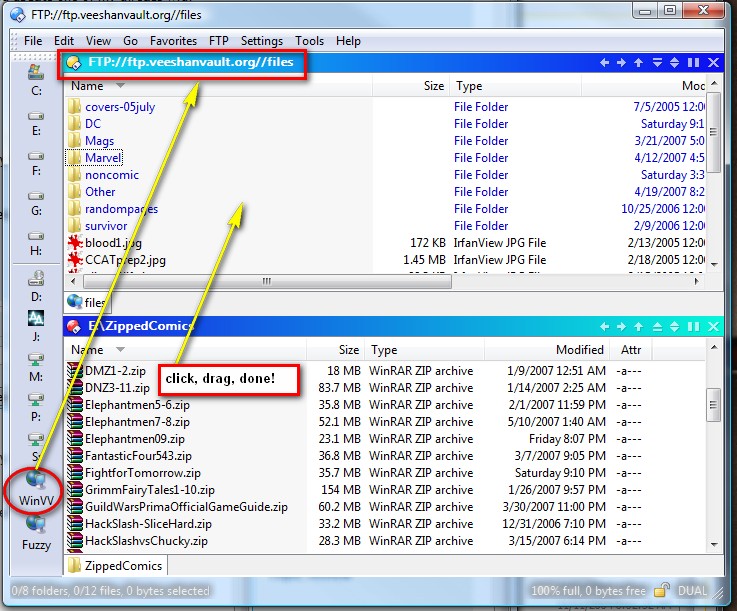Select the files tab
Viewport: 737px width, 611px height.
[88, 302]
